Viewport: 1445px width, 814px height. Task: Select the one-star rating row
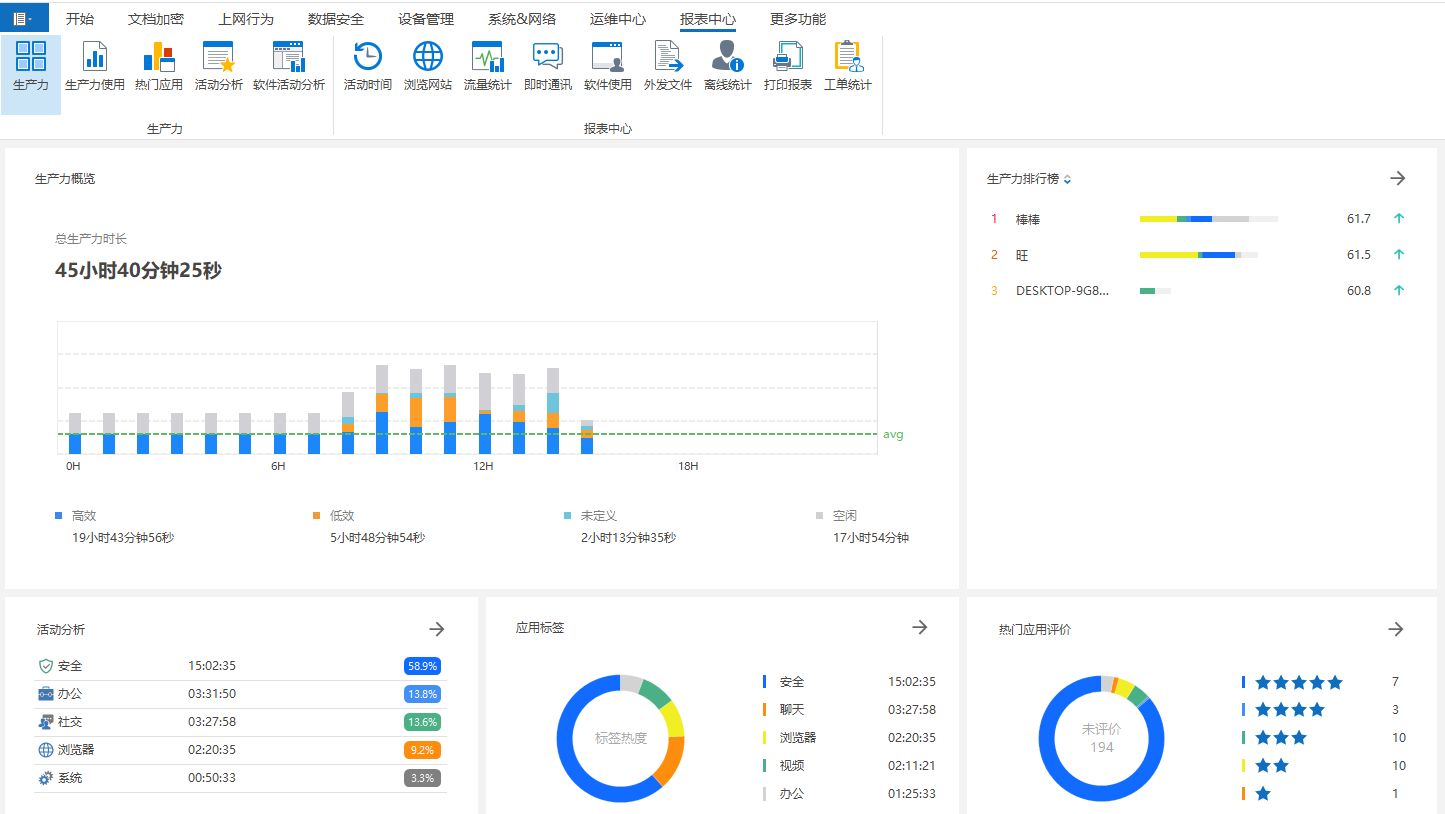pyautogui.click(x=1322, y=794)
